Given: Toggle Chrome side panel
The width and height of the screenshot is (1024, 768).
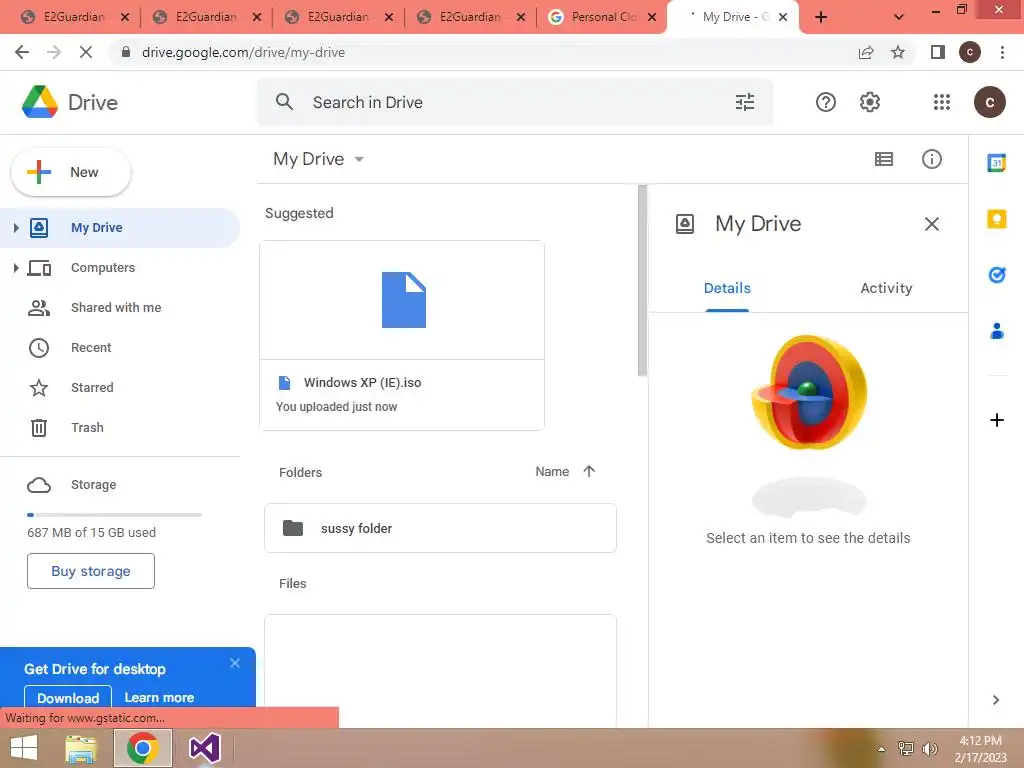Looking at the screenshot, I should [x=938, y=52].
